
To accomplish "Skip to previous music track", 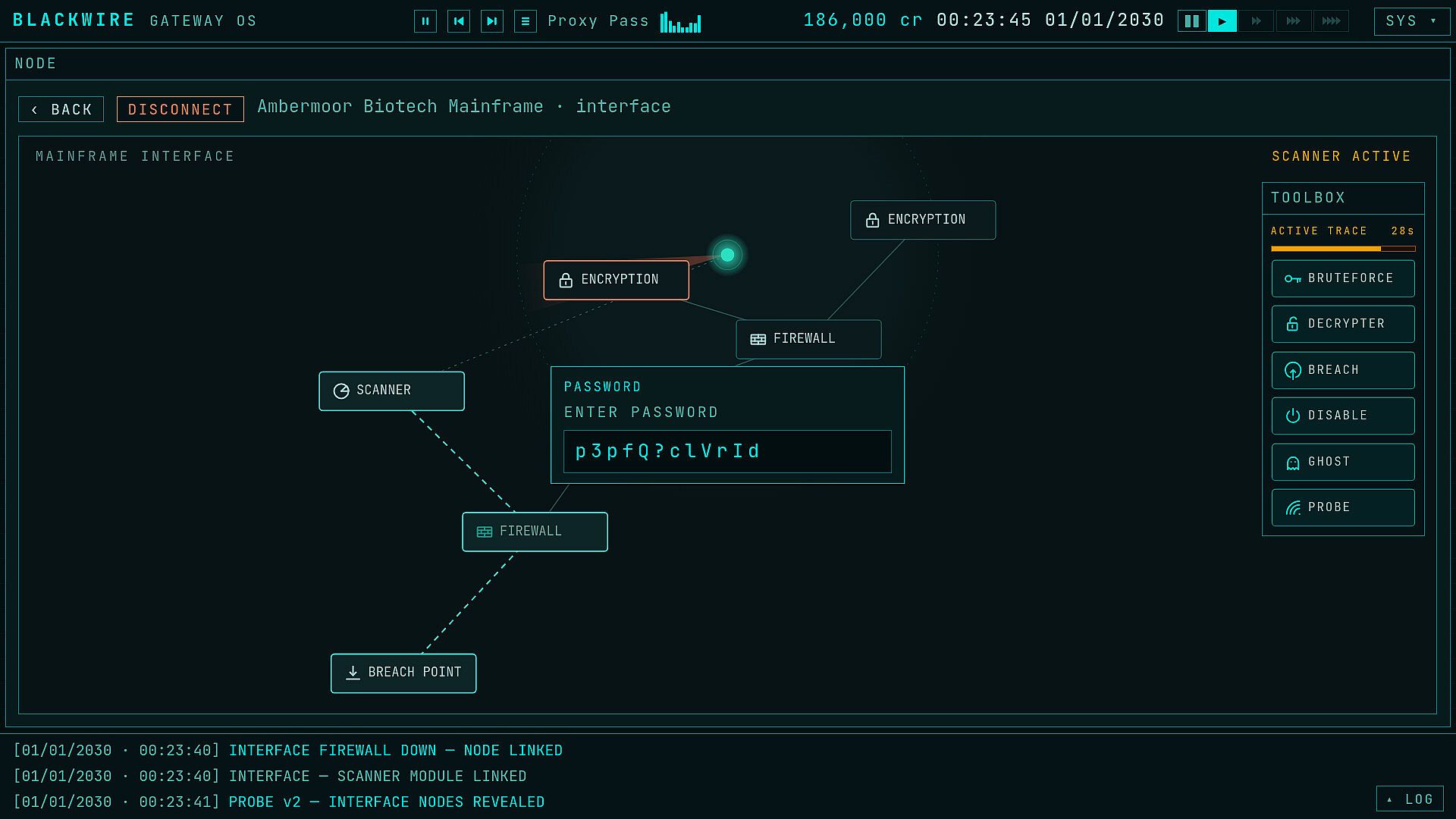I will [459, 21].
